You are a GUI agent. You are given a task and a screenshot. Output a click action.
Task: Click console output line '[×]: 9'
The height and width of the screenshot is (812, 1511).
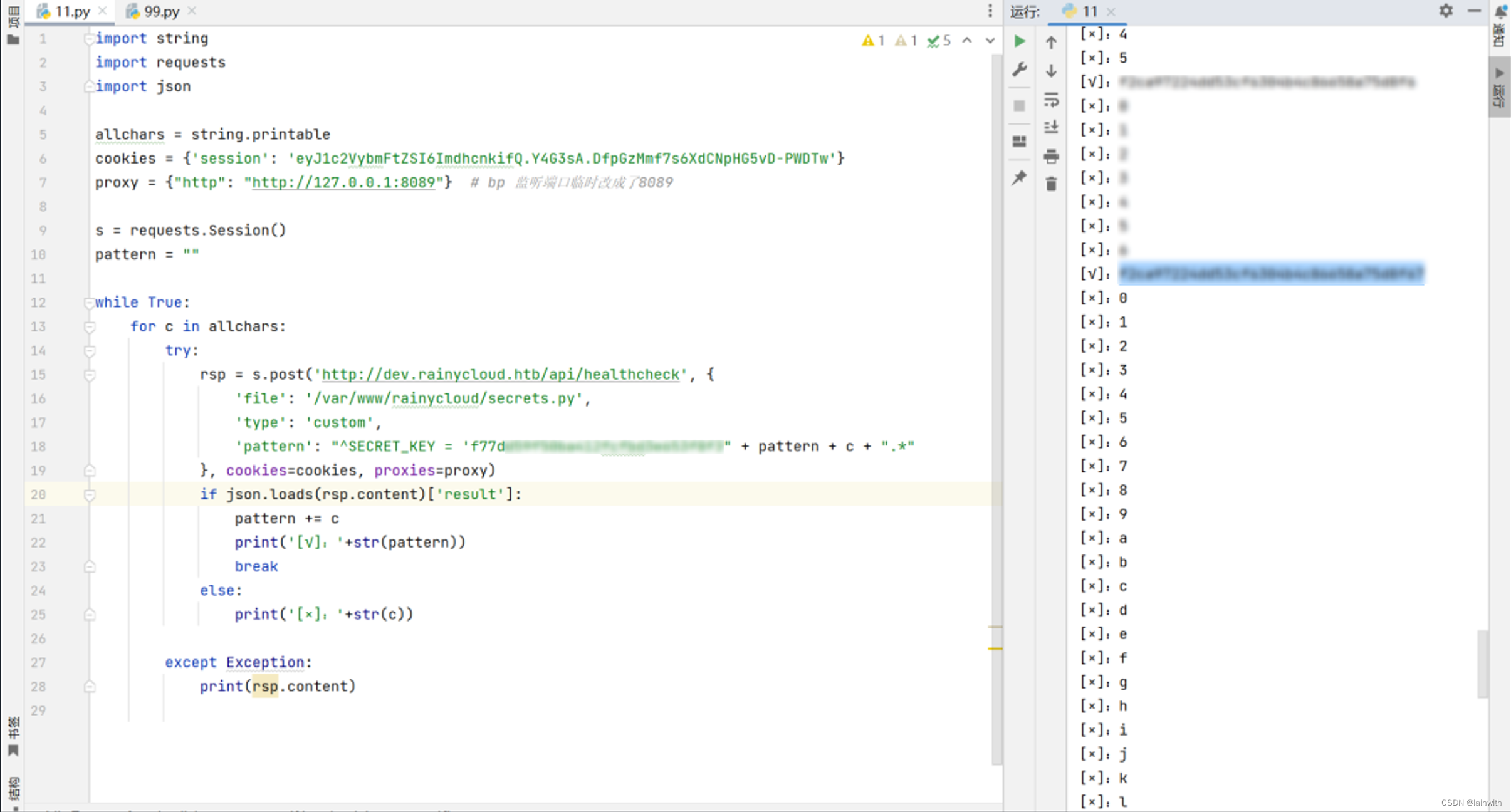point(1104,514)
